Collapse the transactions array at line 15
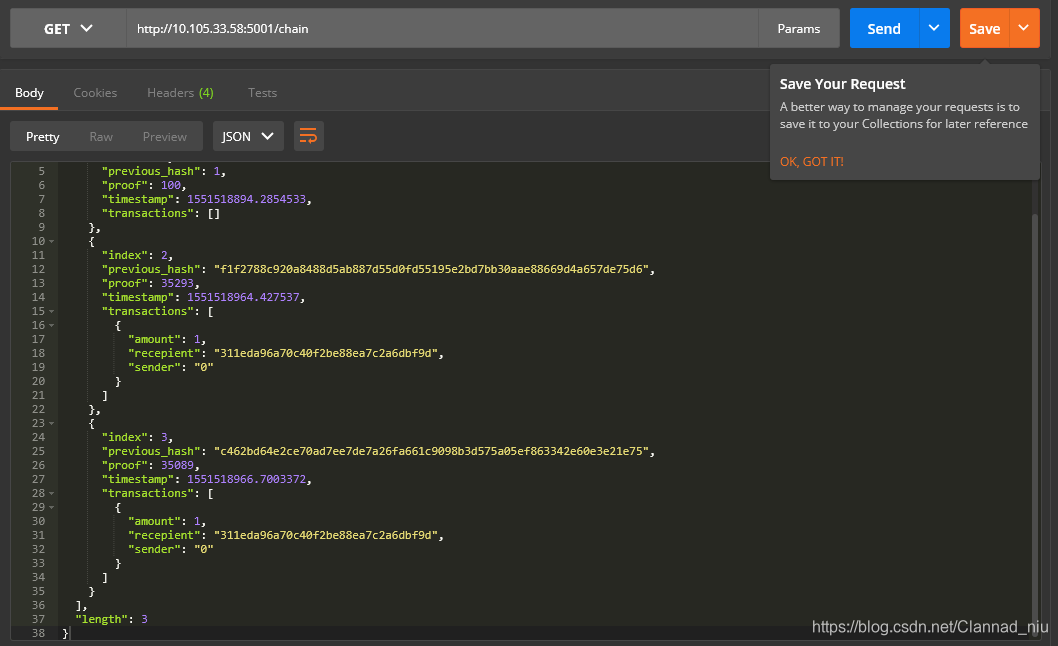 pos(51,312)
